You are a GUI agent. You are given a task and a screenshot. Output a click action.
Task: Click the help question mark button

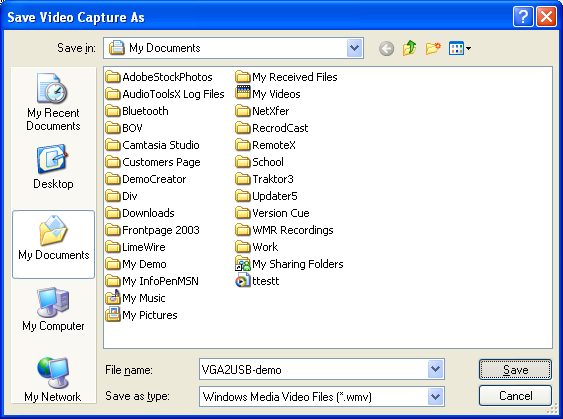point(523,17)
